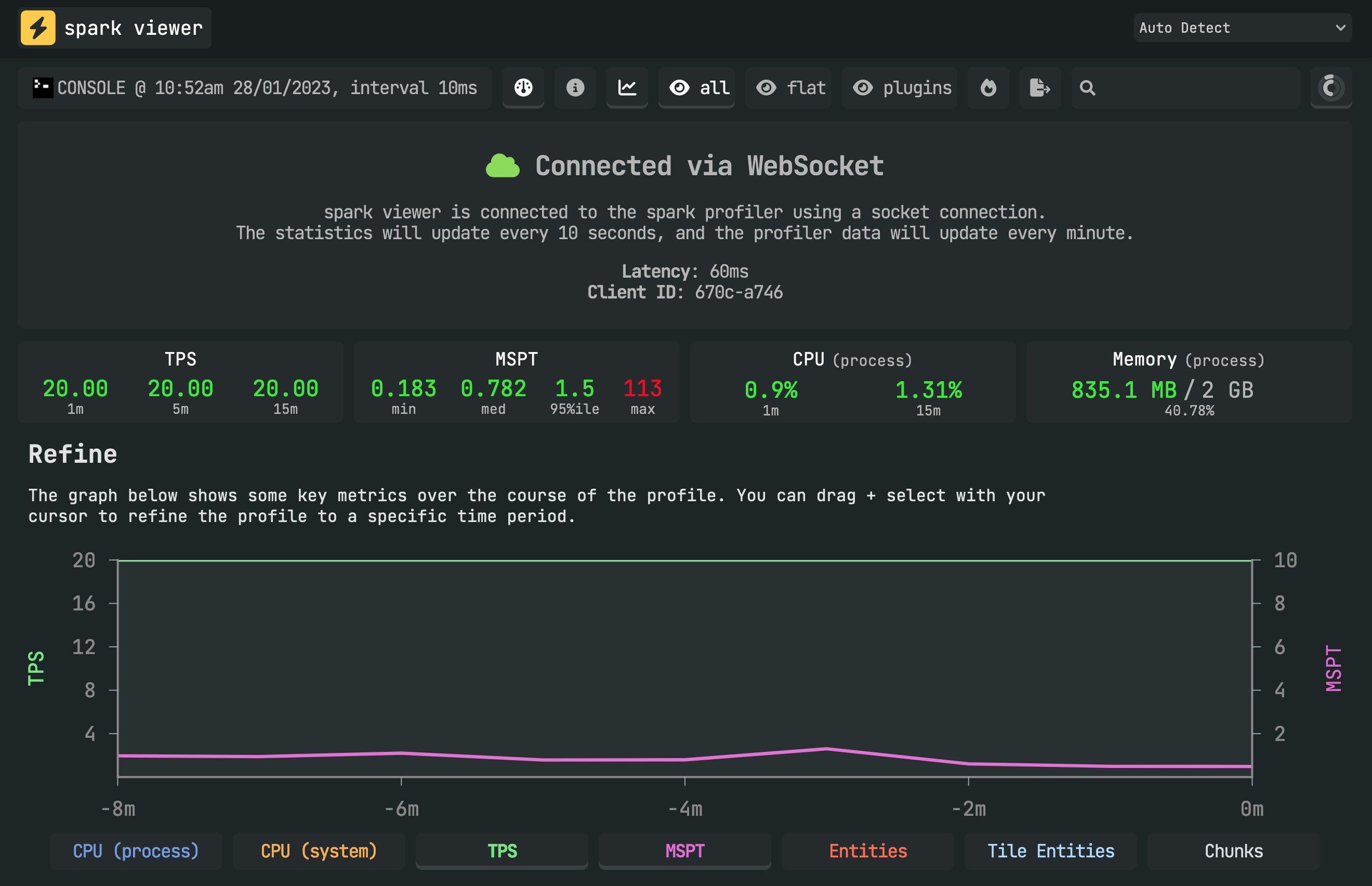Image resolution: width=1372 pixels, height=886 pixels.
Task: Select the CPU (process) graph metric
Action: pyautogui.click(x=136, y=850)
